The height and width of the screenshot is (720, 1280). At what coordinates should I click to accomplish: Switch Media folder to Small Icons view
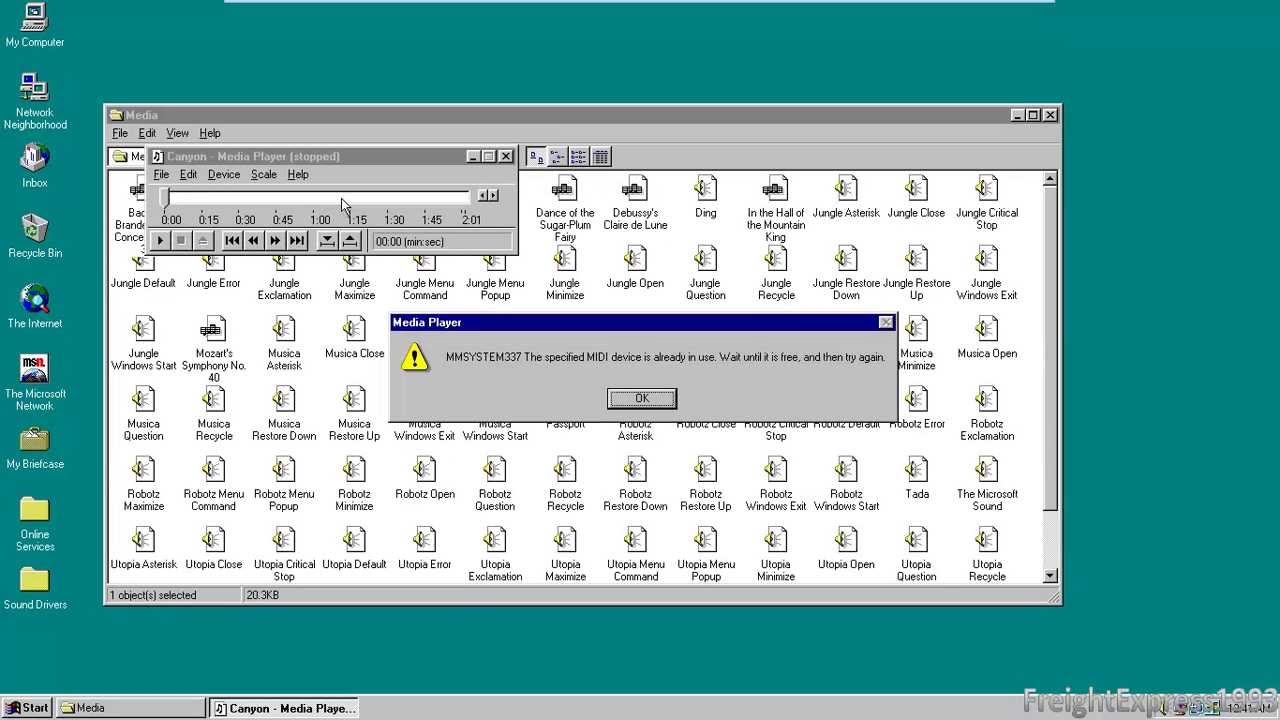[x=558, y=156]
